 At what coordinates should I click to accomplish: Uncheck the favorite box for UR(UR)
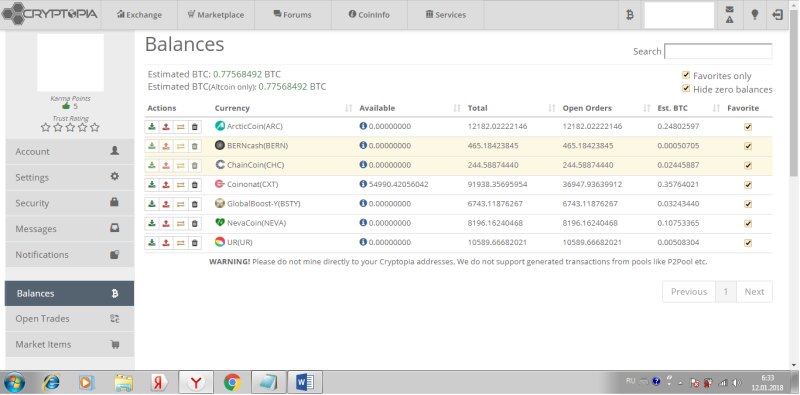748,243
